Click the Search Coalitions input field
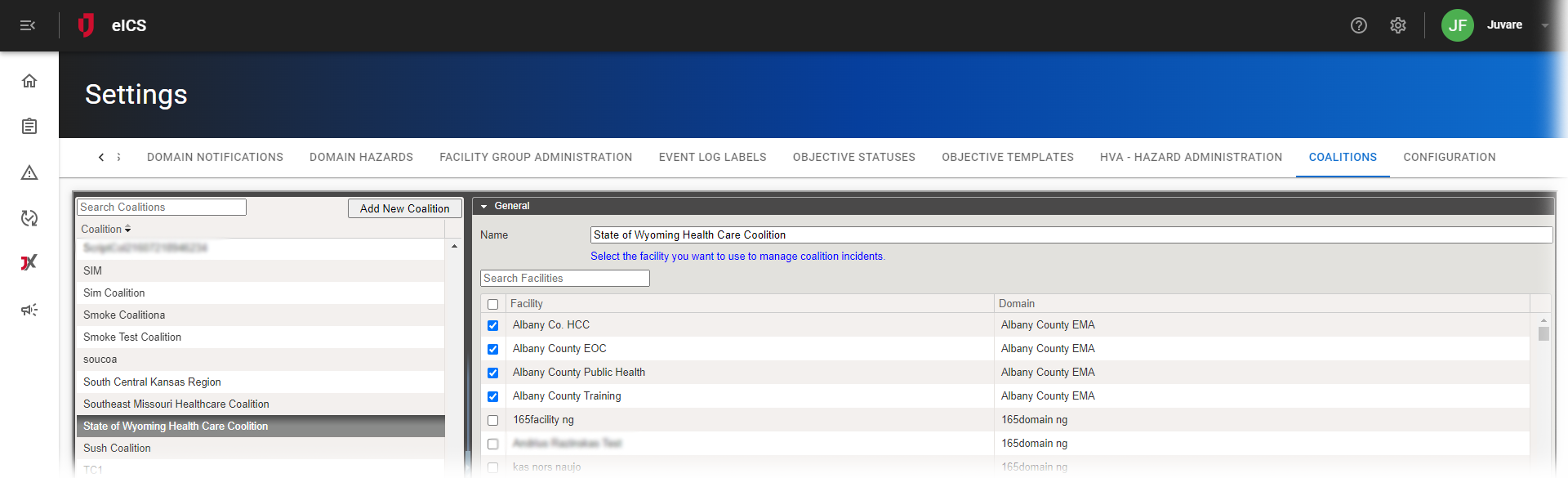This screenshot has height=478, width=1568. click(161, 208)
